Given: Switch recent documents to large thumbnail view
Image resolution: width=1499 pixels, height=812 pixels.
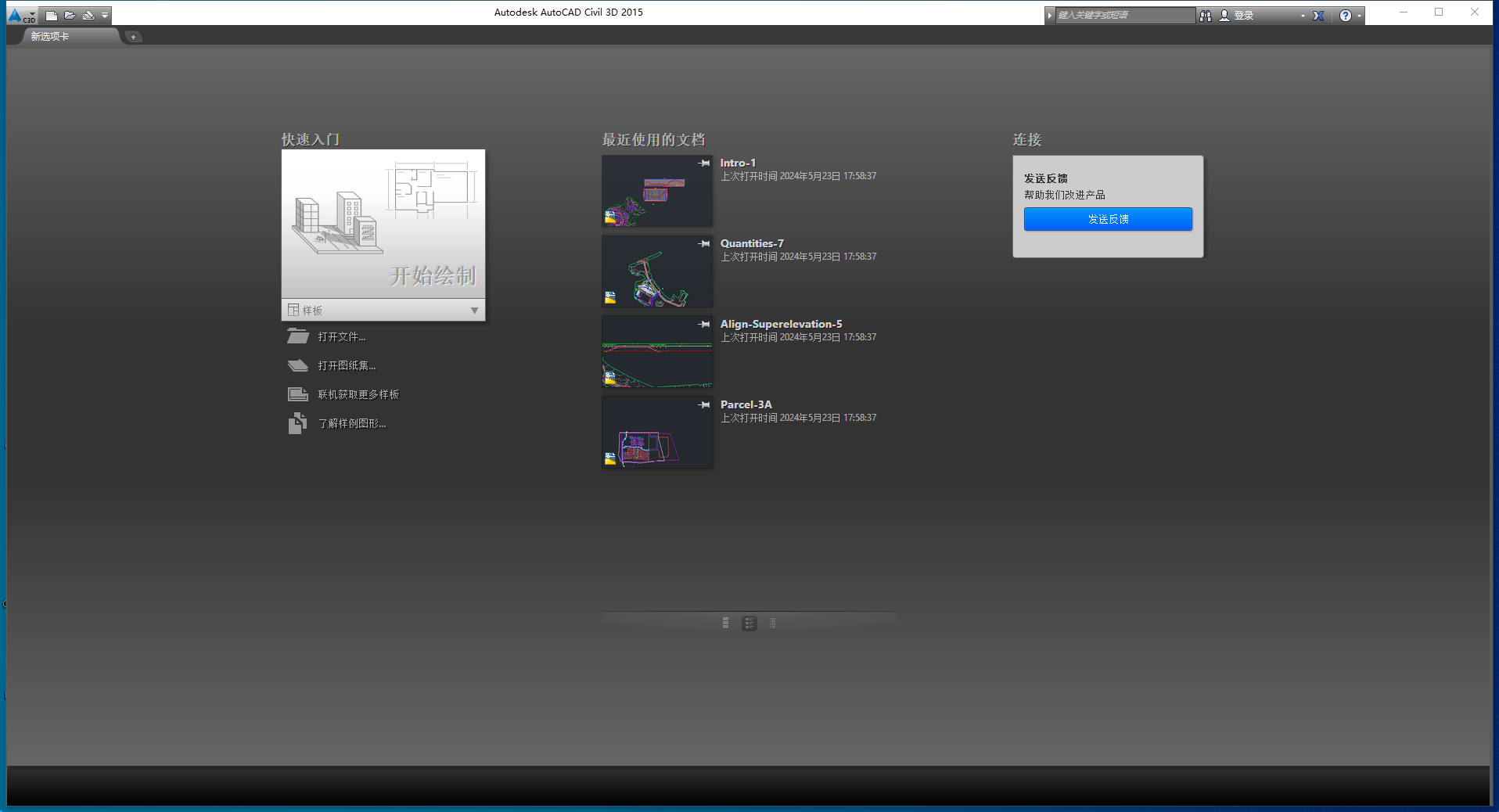Looking at the screenshot, I should pyautogui.click(x=725, y=623).
